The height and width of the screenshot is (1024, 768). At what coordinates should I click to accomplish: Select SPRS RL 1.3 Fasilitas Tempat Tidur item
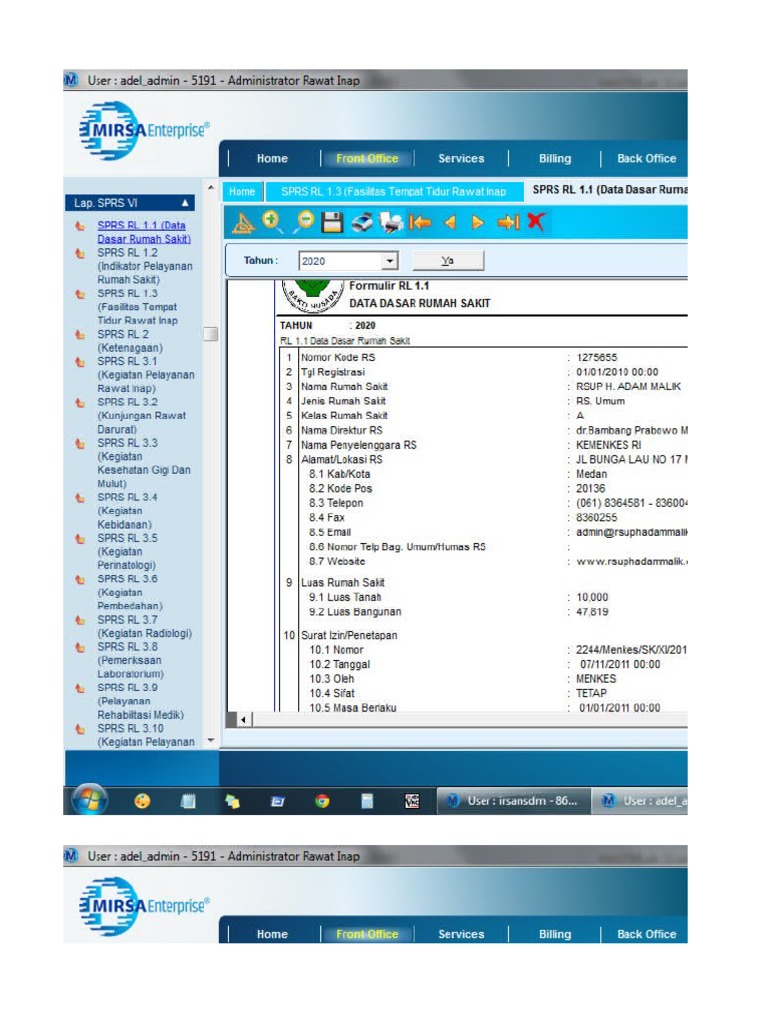pos(138,307)
